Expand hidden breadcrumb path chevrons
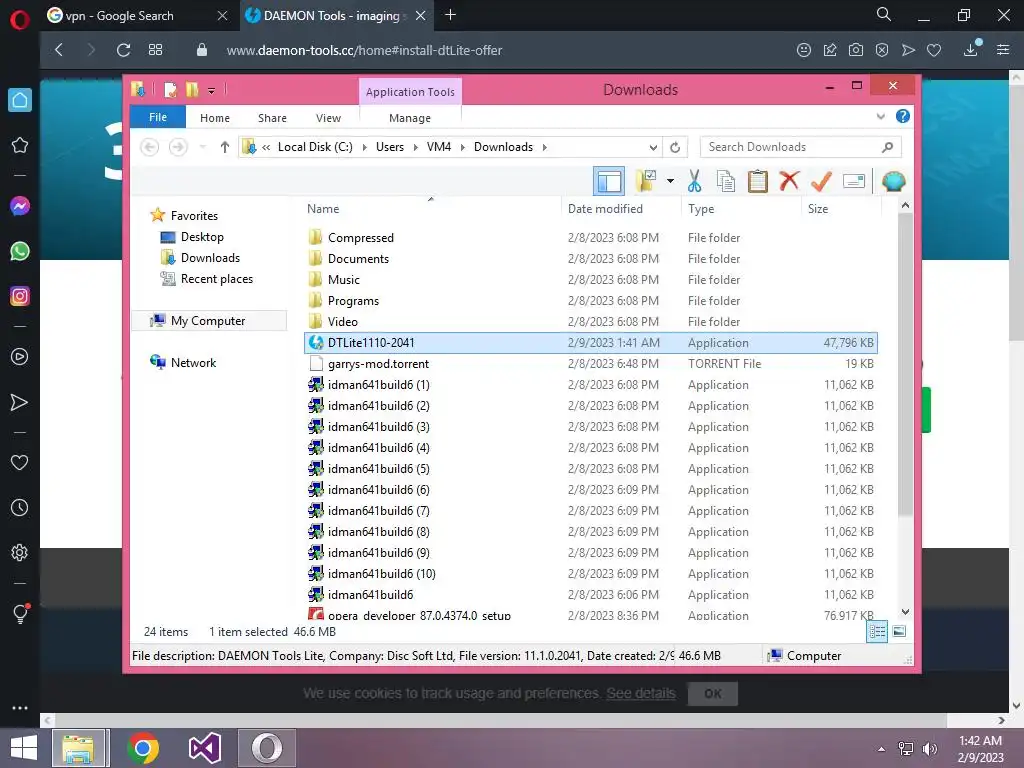The height and width of the screenshot is (768, 1024). click(x=266, y=148)
